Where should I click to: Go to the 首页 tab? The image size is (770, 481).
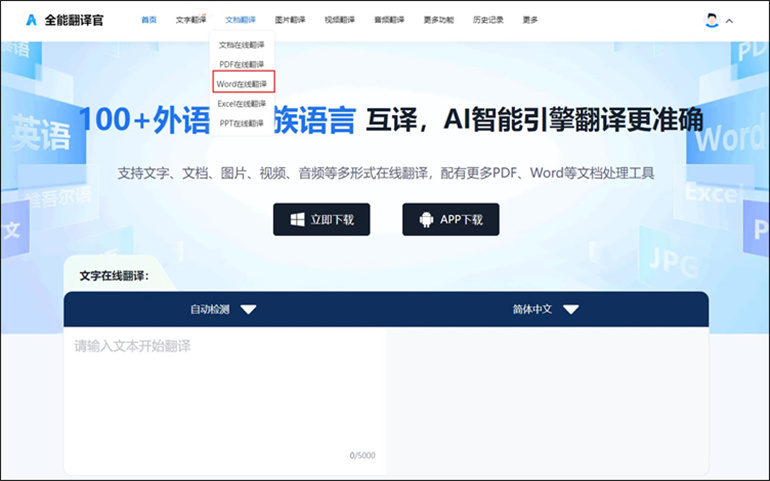pyautogui.click(x=149, y=20)
